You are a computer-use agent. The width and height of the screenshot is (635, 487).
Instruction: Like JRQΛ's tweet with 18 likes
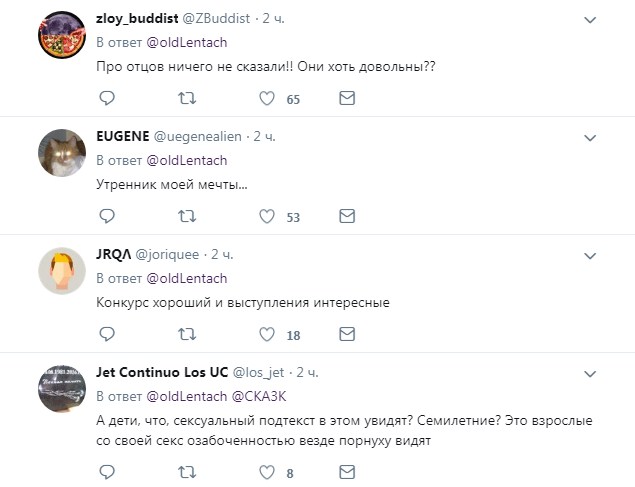267,335
